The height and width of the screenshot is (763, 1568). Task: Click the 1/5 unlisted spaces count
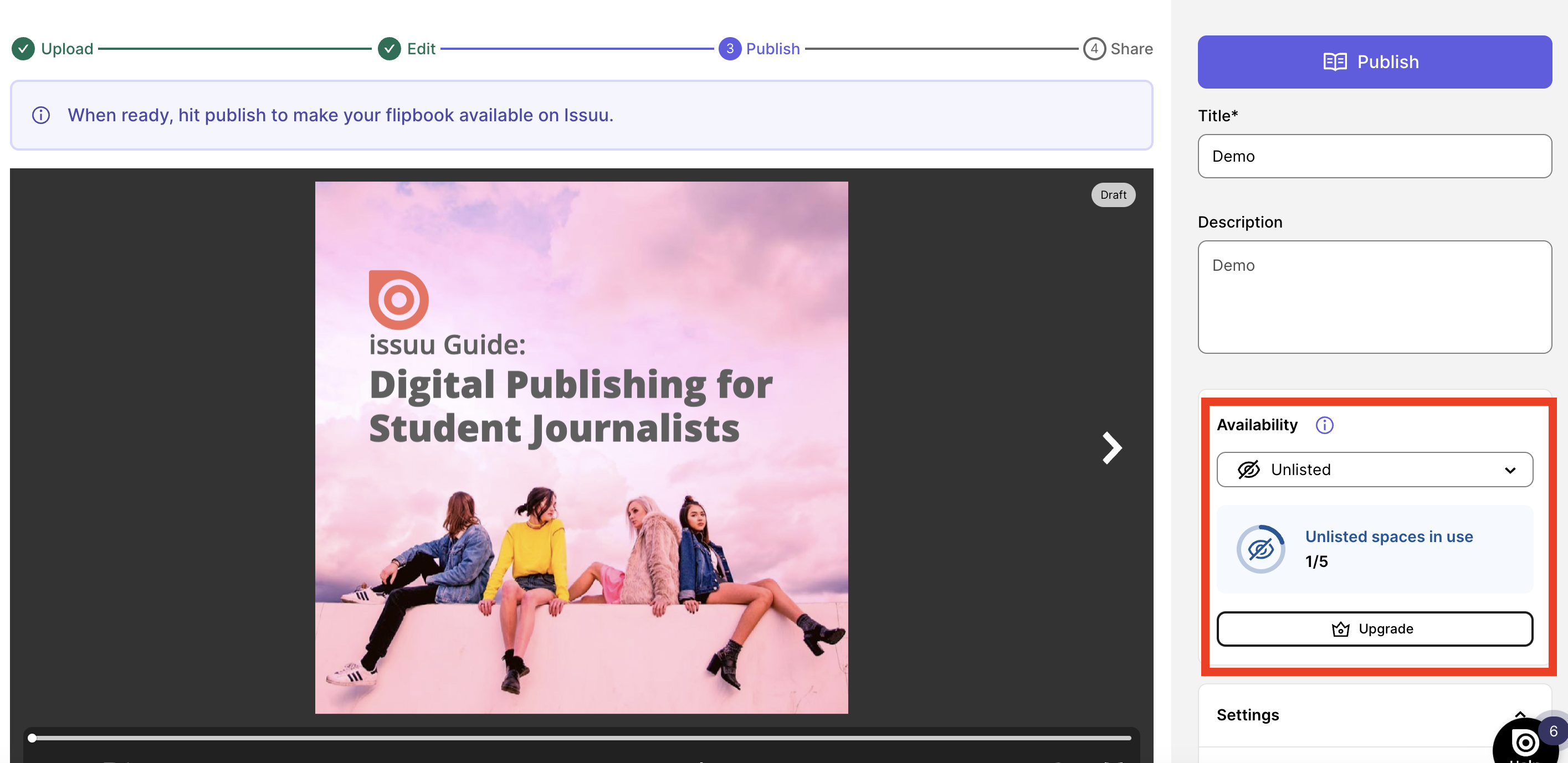tap(1316, 561)
